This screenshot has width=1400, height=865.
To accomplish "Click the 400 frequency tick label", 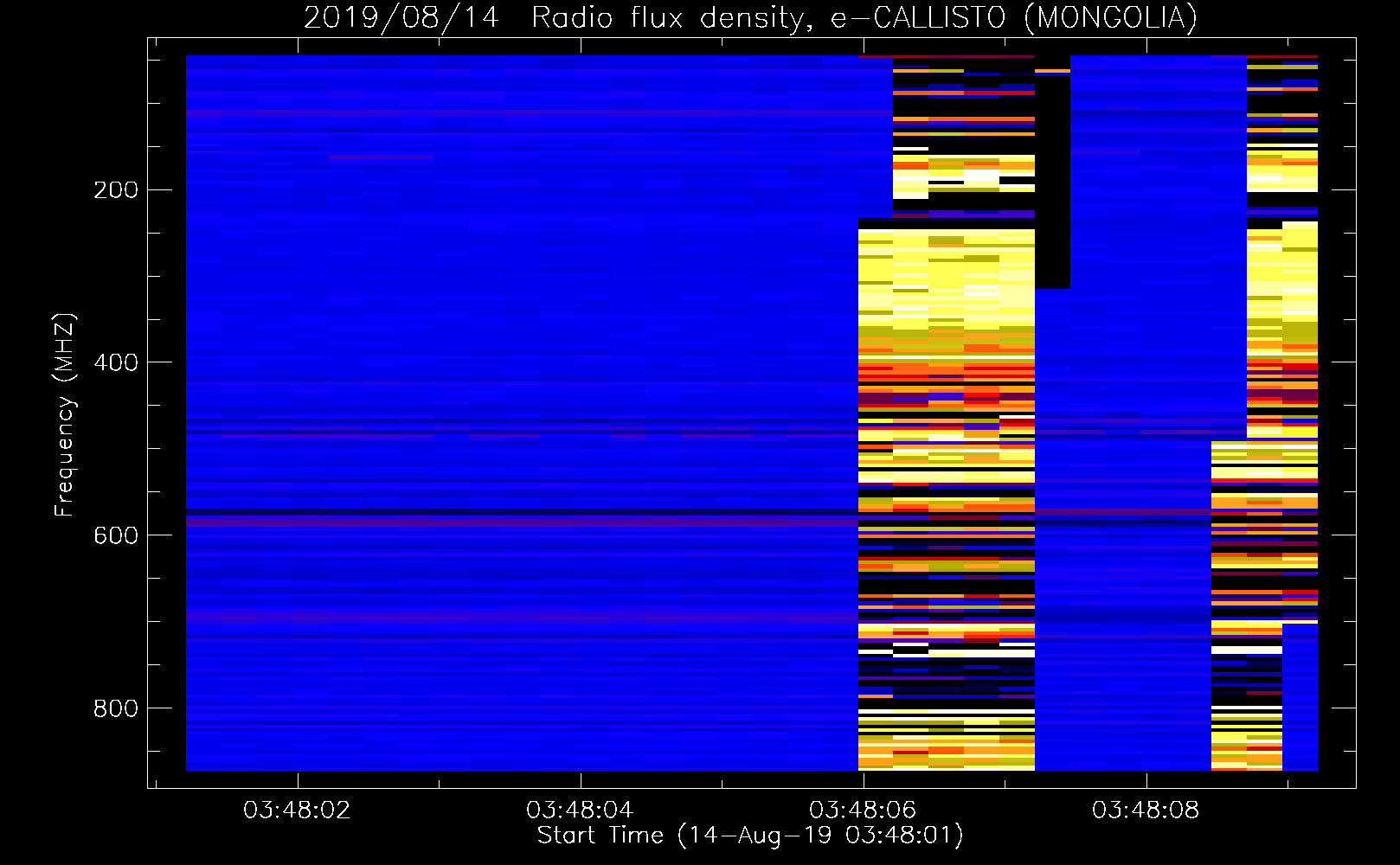I will 116,362.
